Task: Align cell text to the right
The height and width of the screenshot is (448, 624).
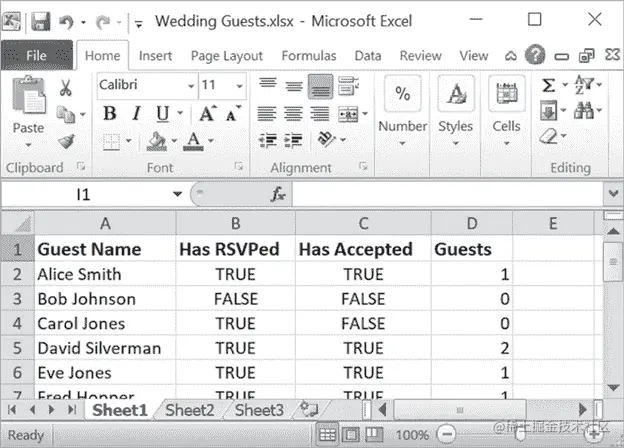Action: tap(320, 114)
